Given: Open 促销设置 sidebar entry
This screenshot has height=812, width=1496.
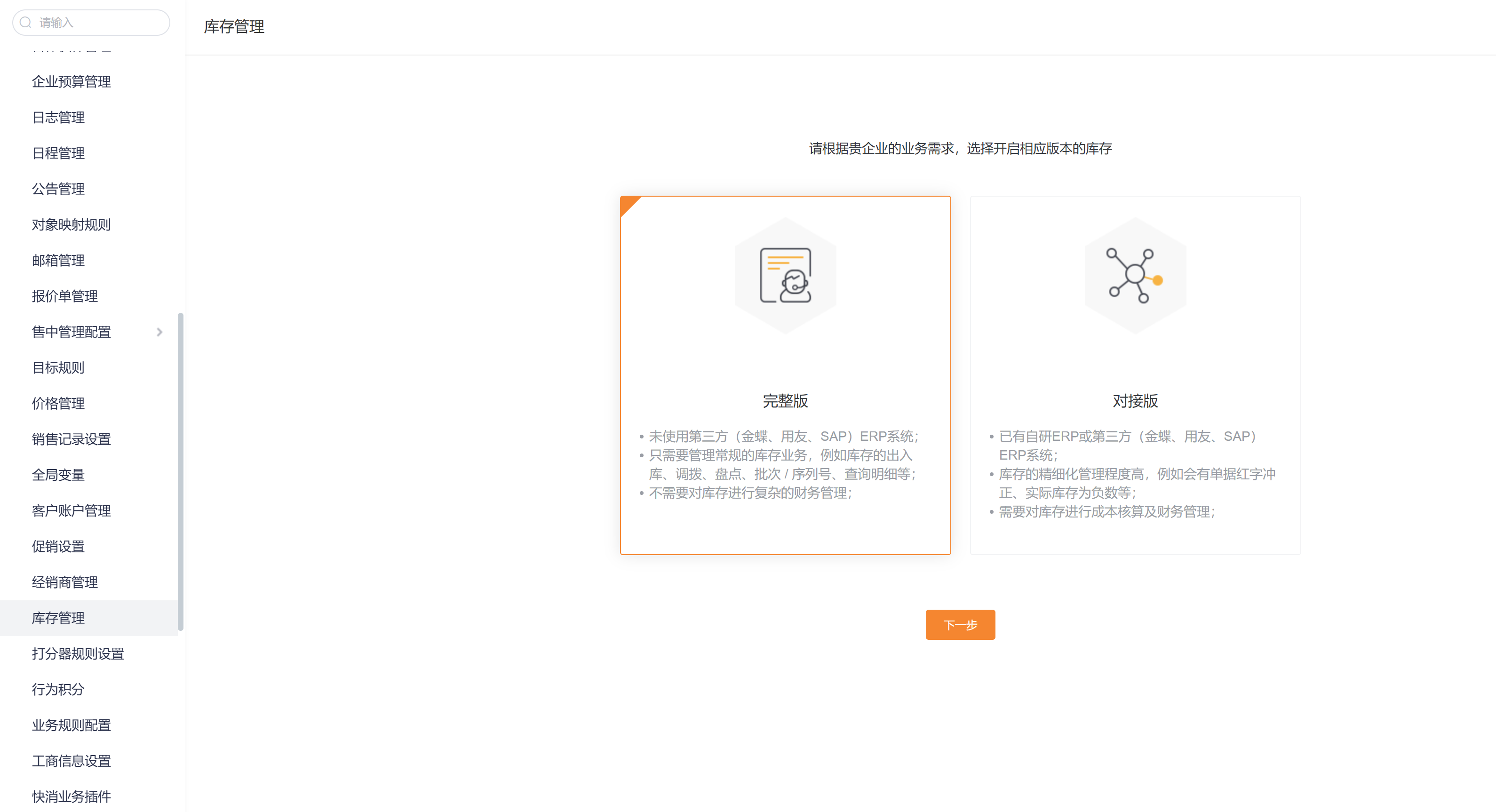Looking at the screenshot, I should point(58,547).
